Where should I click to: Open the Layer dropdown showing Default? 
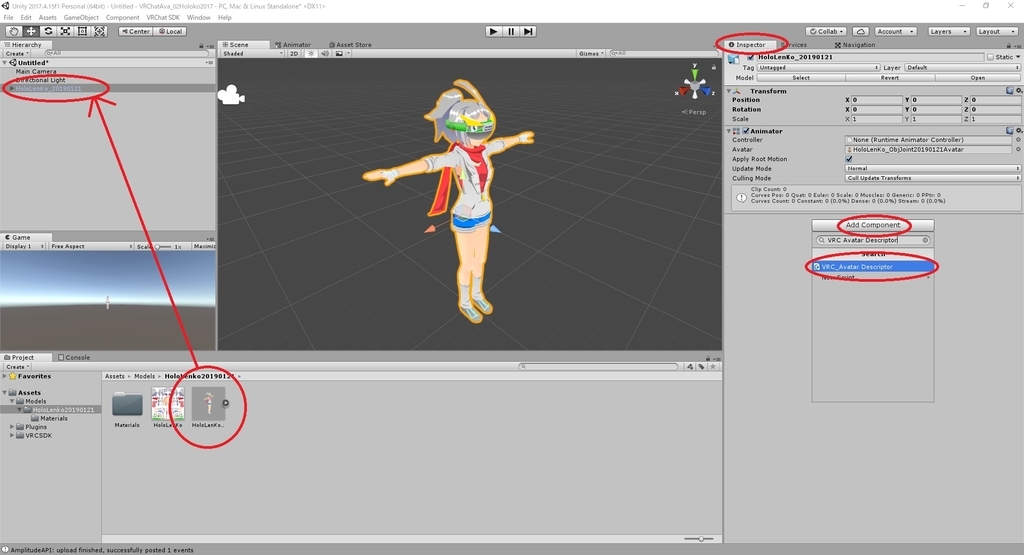[962, 68]
